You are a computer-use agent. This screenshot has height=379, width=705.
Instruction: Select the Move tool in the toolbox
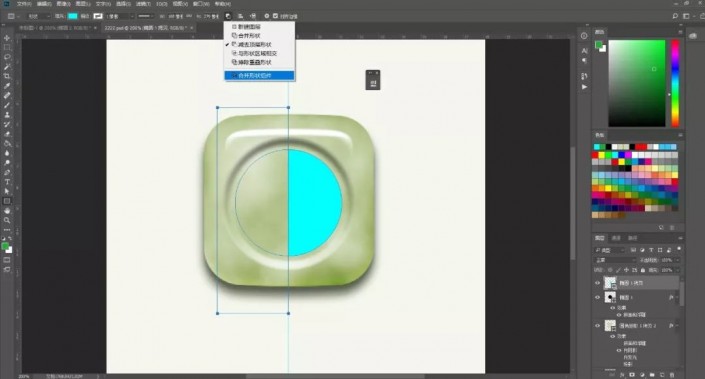pos(7,38)
